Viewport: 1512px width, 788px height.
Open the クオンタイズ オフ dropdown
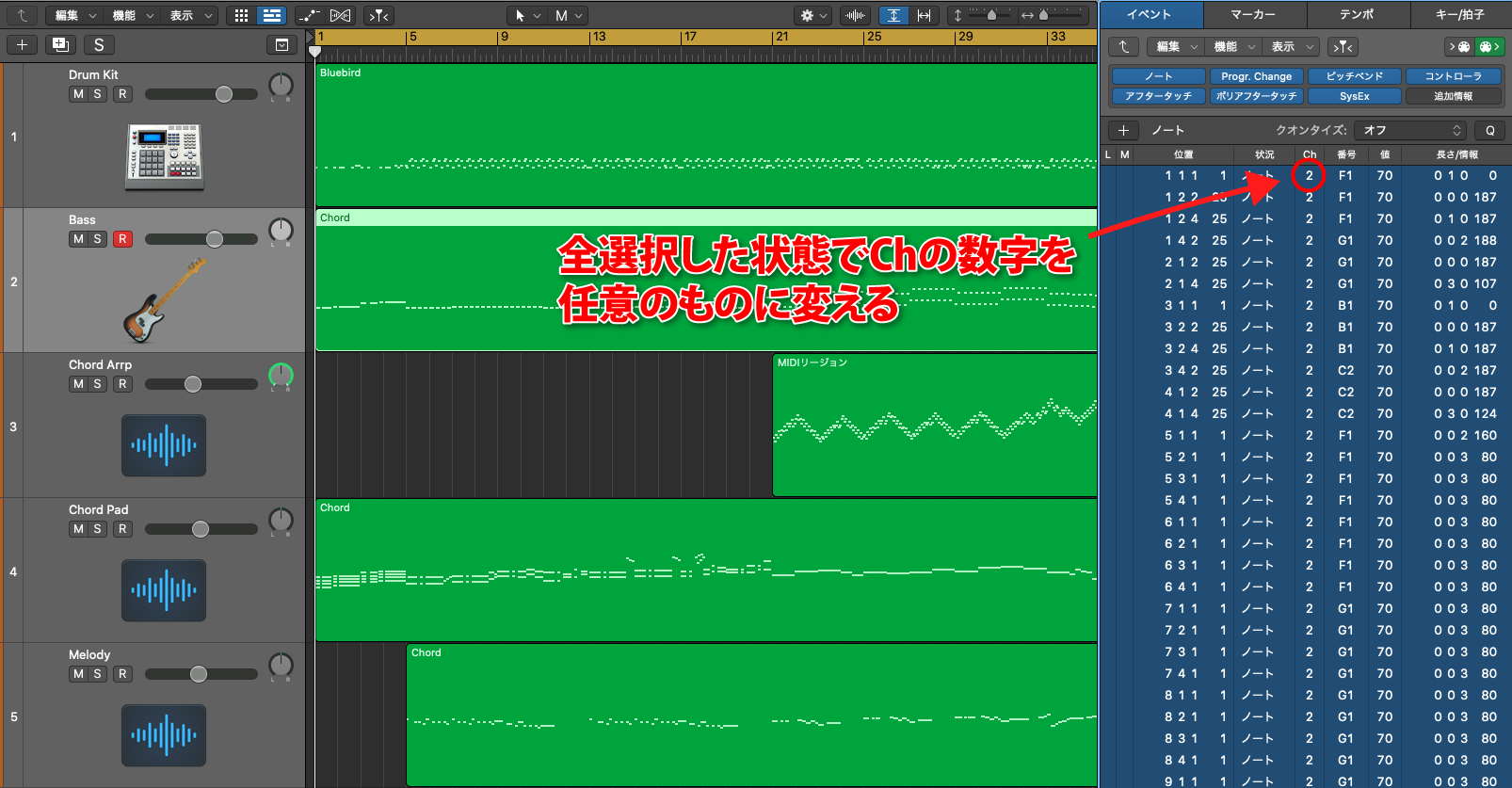(x=1412, y=130)
